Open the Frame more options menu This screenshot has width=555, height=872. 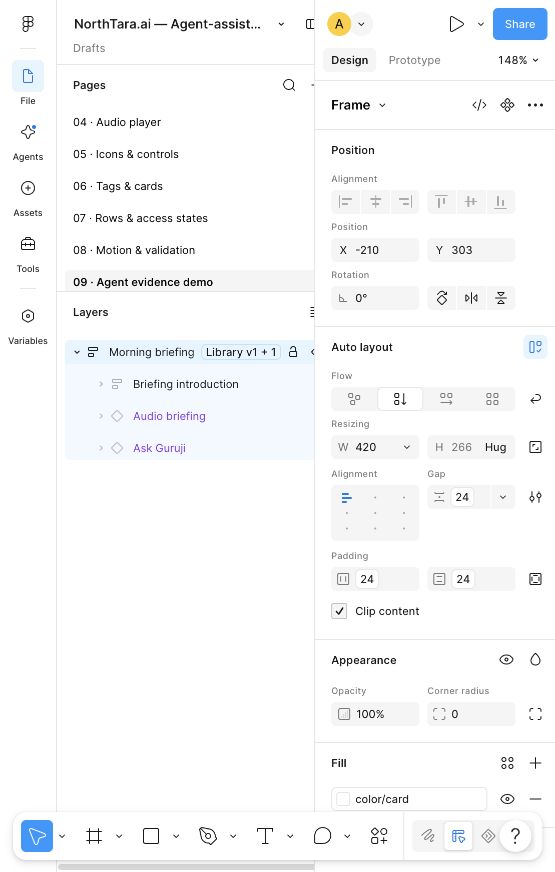(x=535, y=105)
